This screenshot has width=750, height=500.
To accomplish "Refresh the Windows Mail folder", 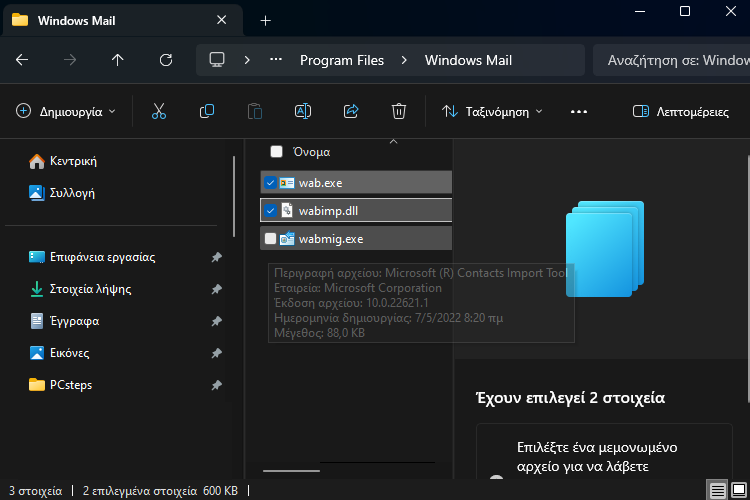I will tap(166, 60).
